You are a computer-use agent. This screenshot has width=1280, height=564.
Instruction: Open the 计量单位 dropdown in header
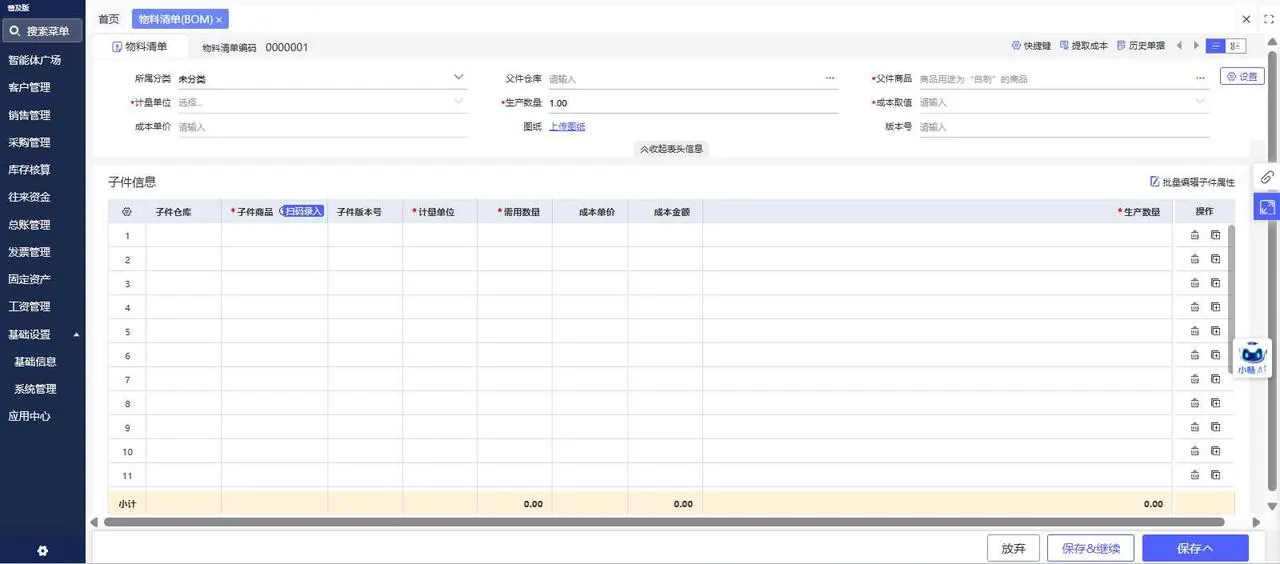click(x=459, y=101)
